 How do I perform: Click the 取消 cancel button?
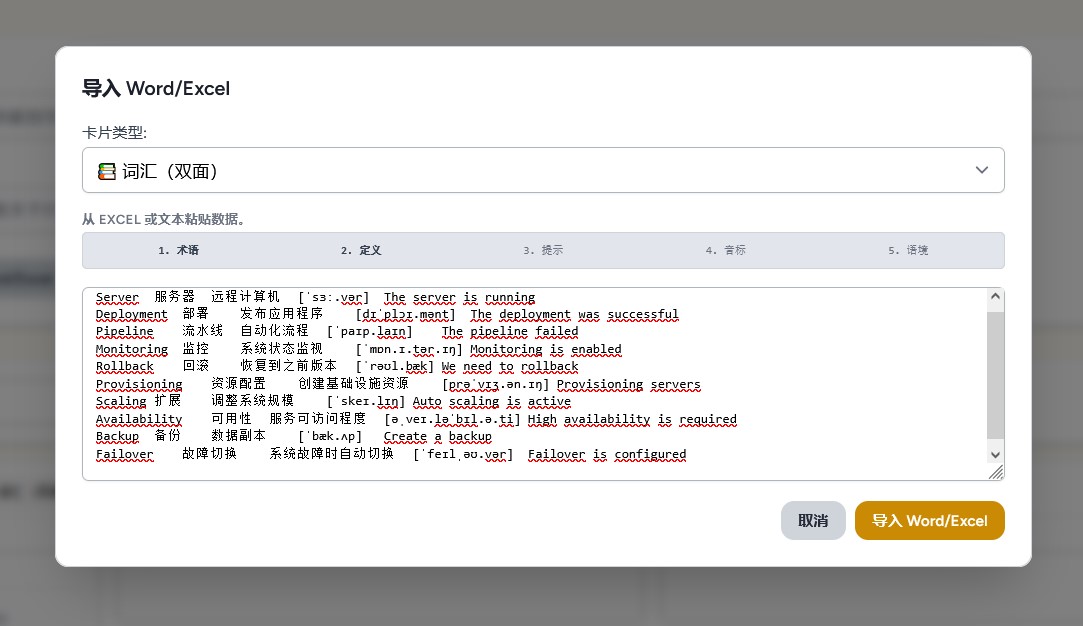tap(813, 520)
